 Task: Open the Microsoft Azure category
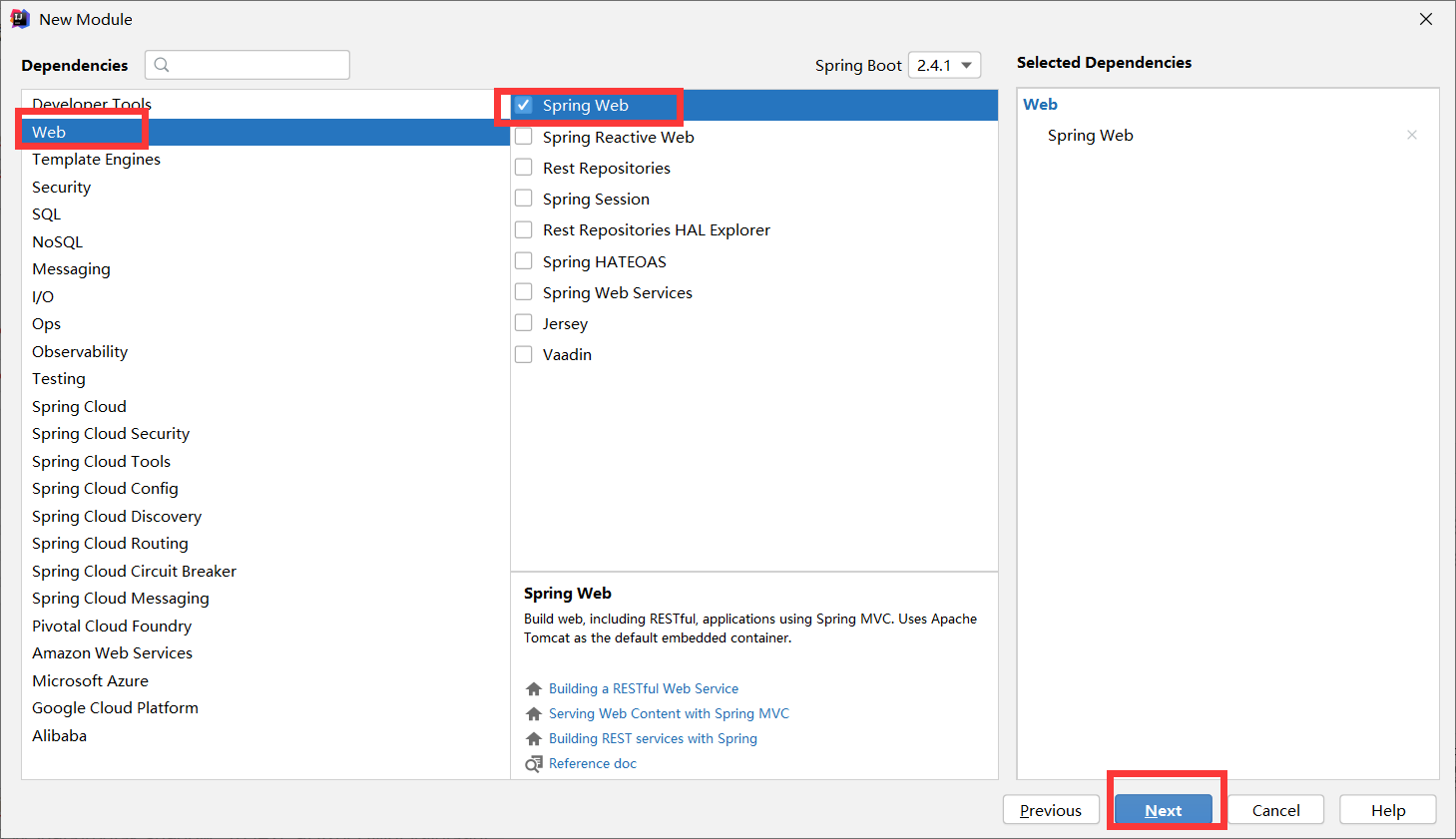pos(265,680)
